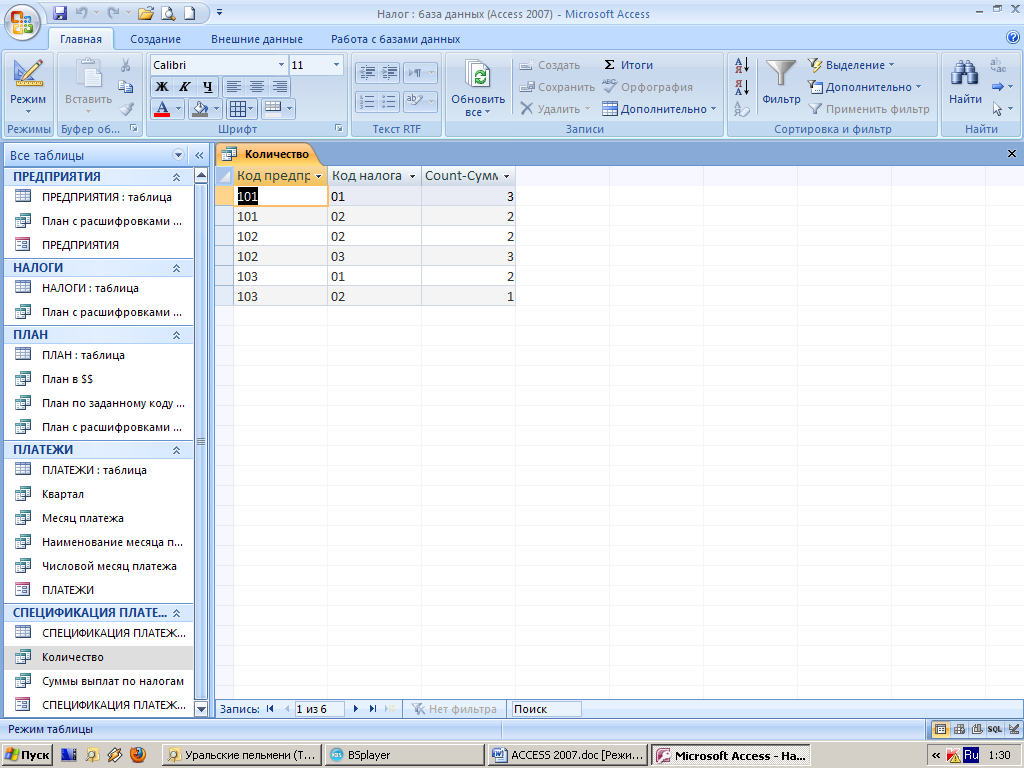Open the font size 11 dropdown
Image resolution: width=1024 pixels, height=768 pixels.
[x=336, y=65]
